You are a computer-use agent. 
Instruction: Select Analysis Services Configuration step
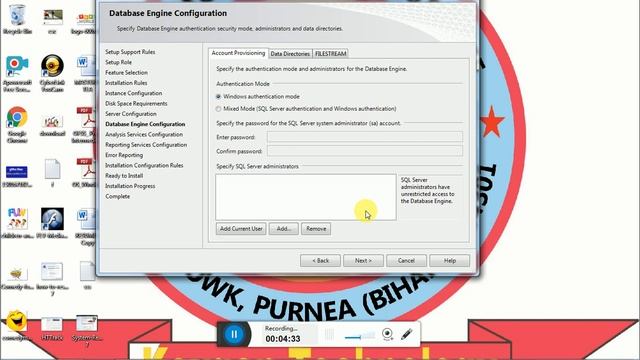tap(144, 134)
